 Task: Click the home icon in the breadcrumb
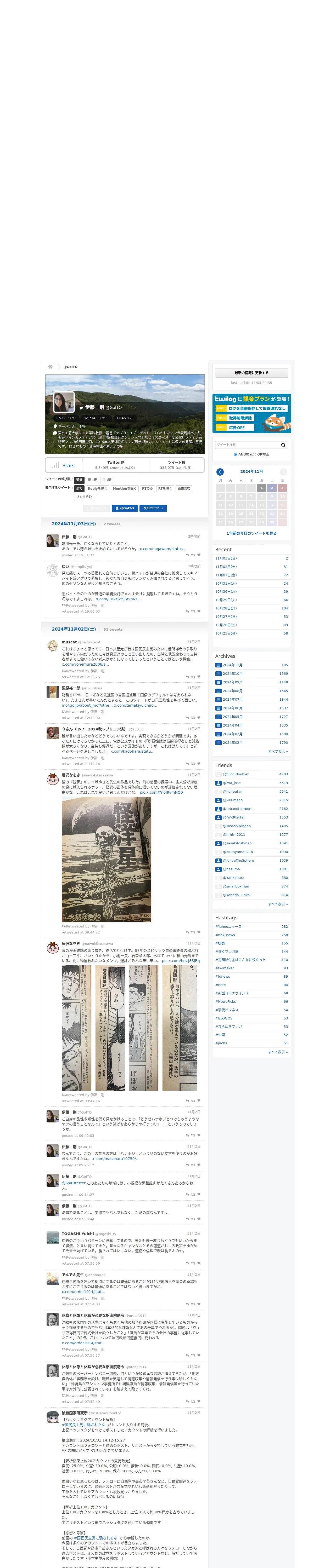pos(50,366)
